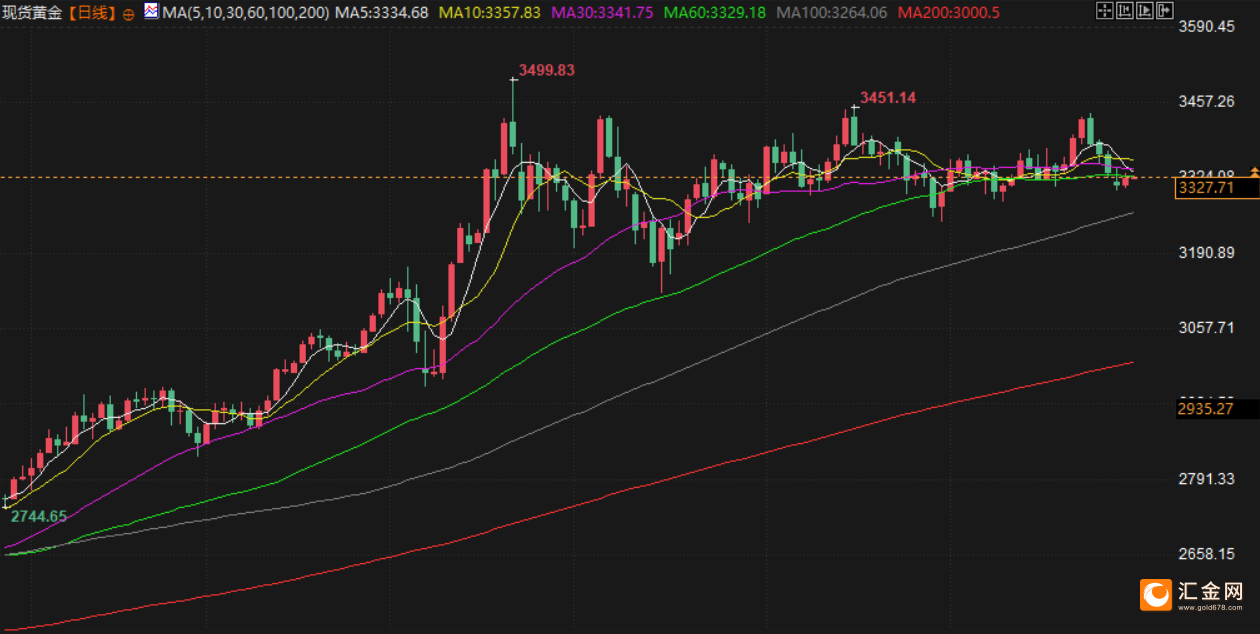The width and height of the screenshot is (1260, 634).
Task: Click the MA10:3357.83 readout
Action: pos(490,13)
